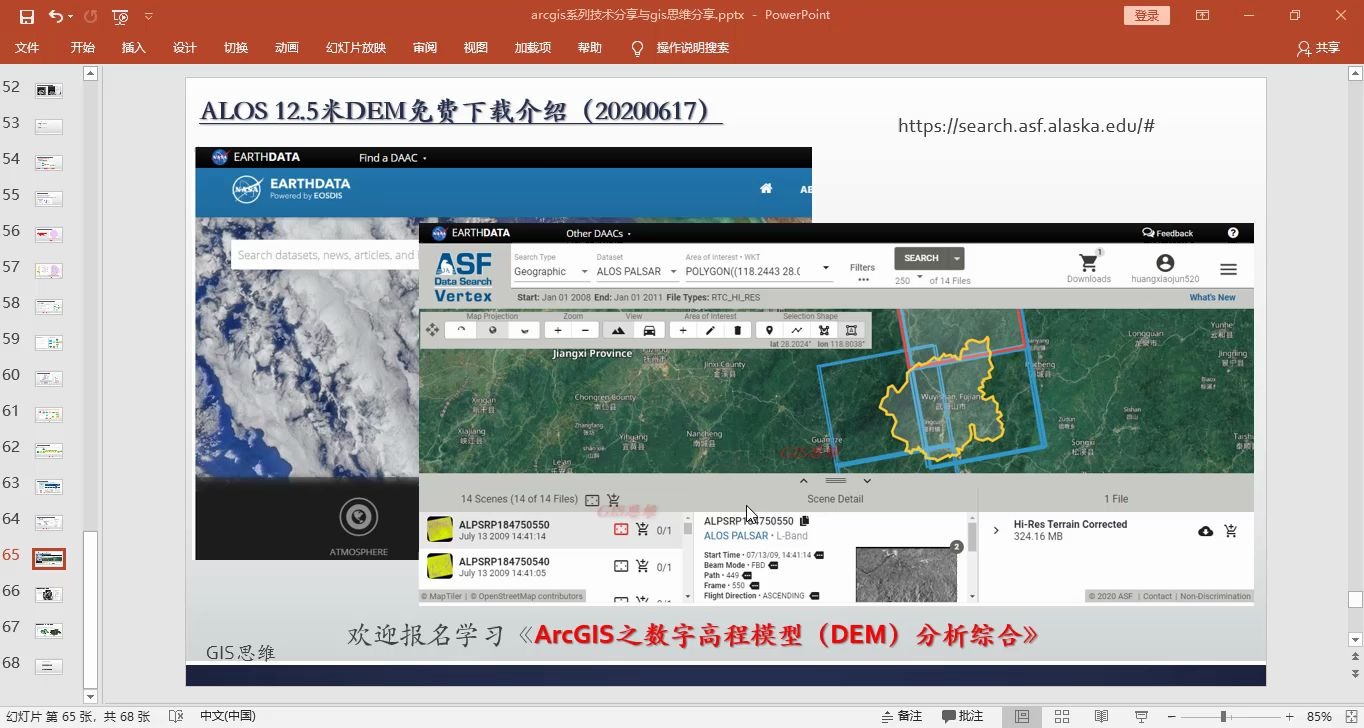1364x728 pixels.
Task: Switch to Slide Sorter view icon
Action: click(x=1062, y=716)
